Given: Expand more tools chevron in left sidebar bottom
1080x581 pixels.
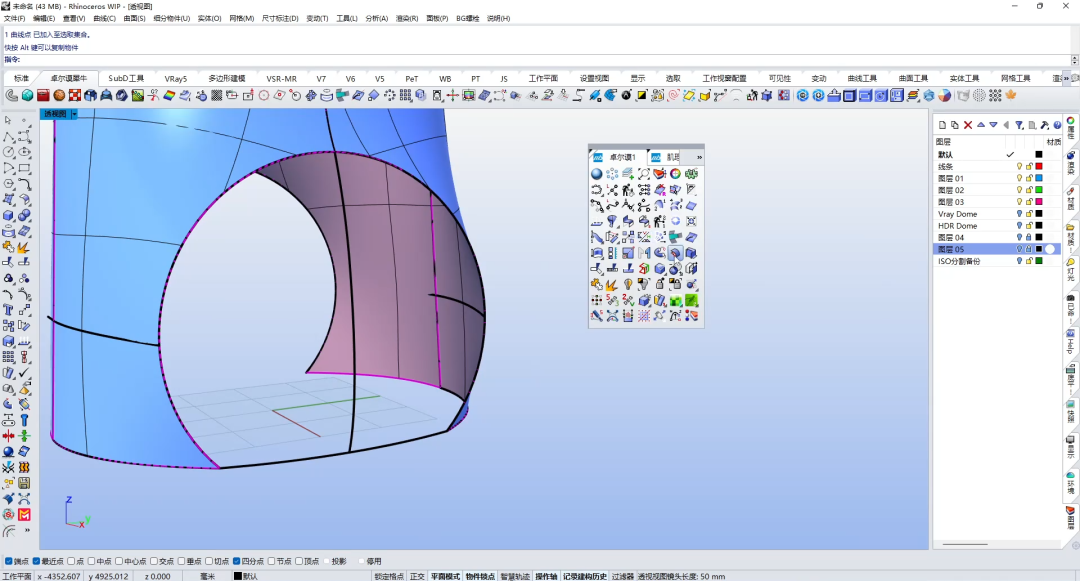Looking at the screenshot, I should click(27, 531).
